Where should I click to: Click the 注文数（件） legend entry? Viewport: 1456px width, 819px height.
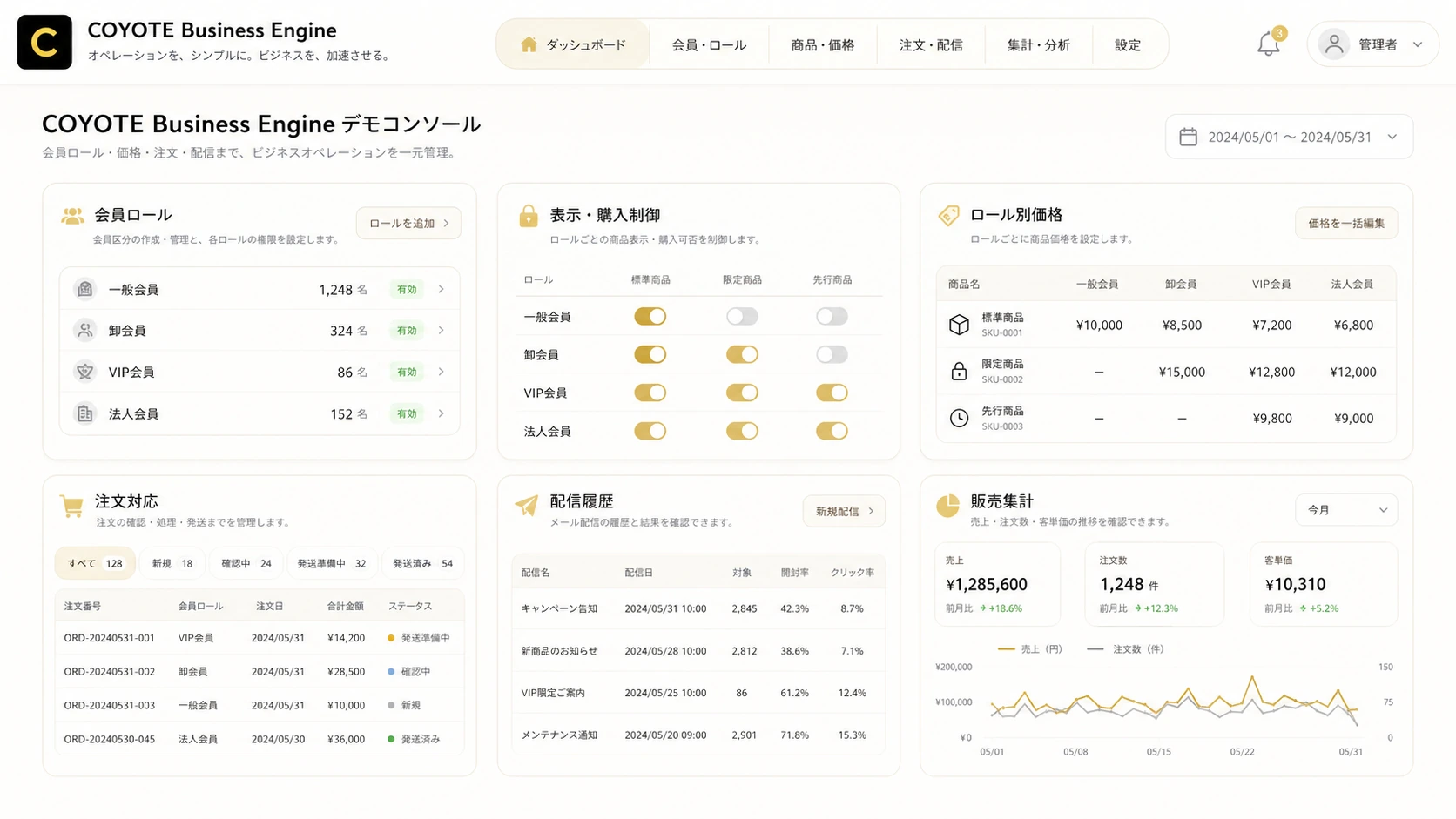pos(1125,649)
